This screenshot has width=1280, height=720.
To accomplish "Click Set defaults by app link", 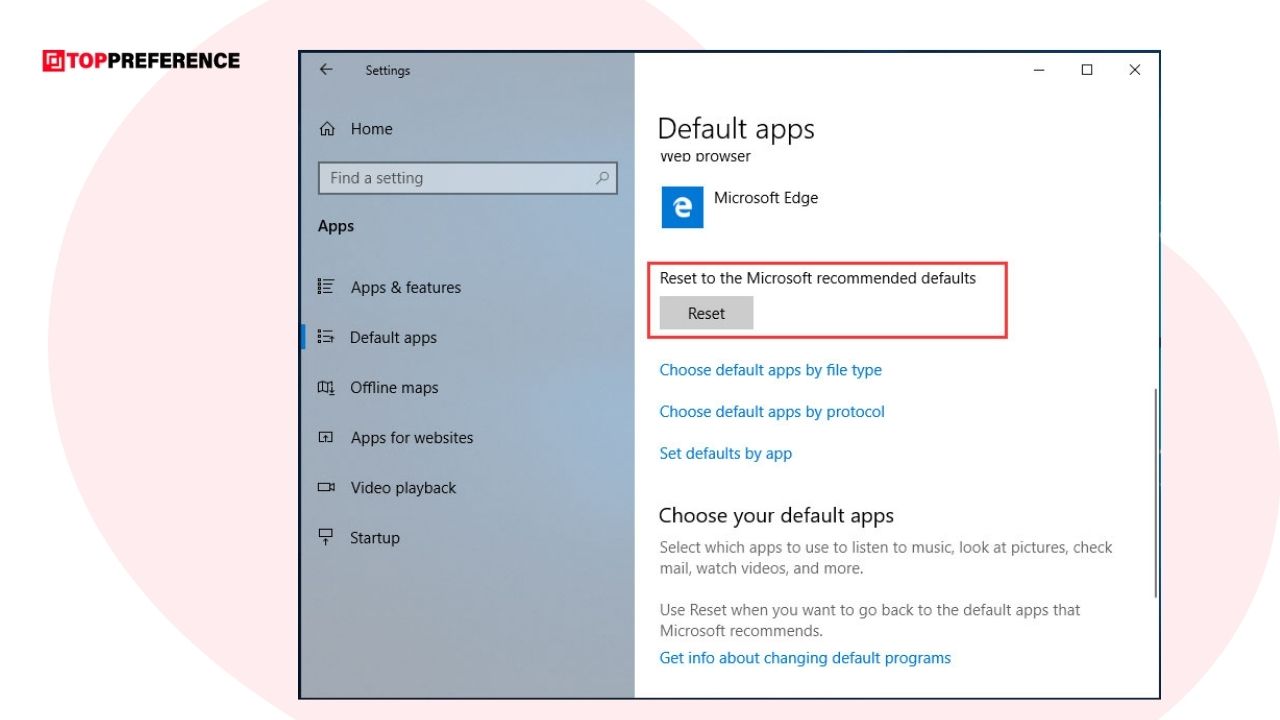I will (725, 454).
